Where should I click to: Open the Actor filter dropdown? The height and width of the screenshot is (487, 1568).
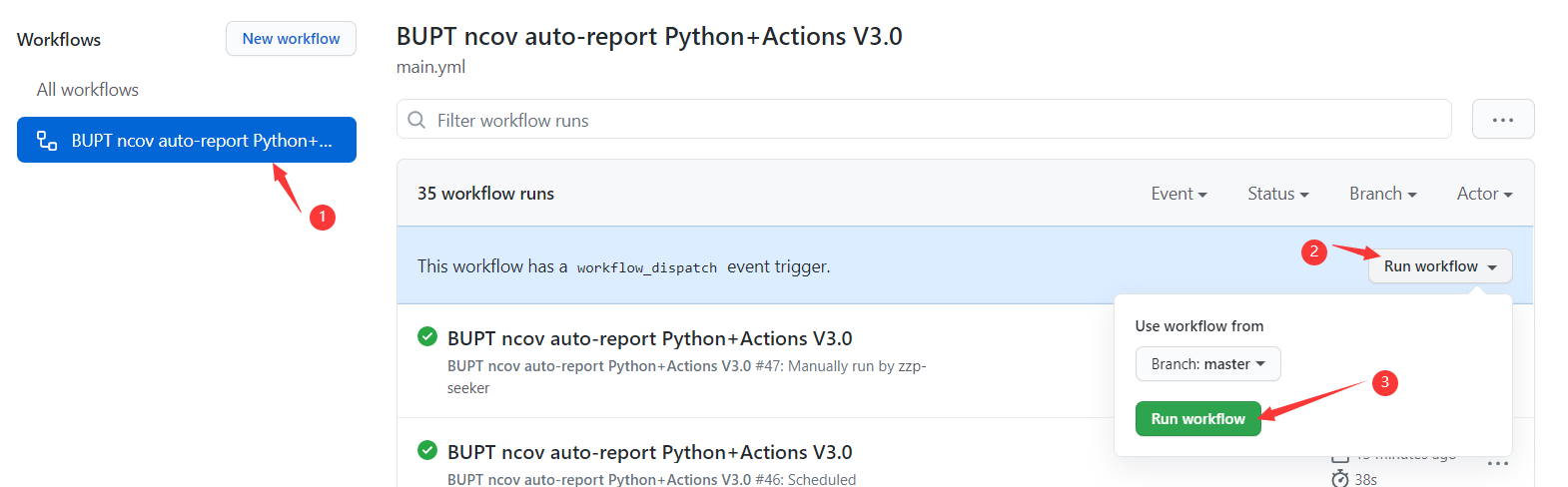click(1484, 194)
